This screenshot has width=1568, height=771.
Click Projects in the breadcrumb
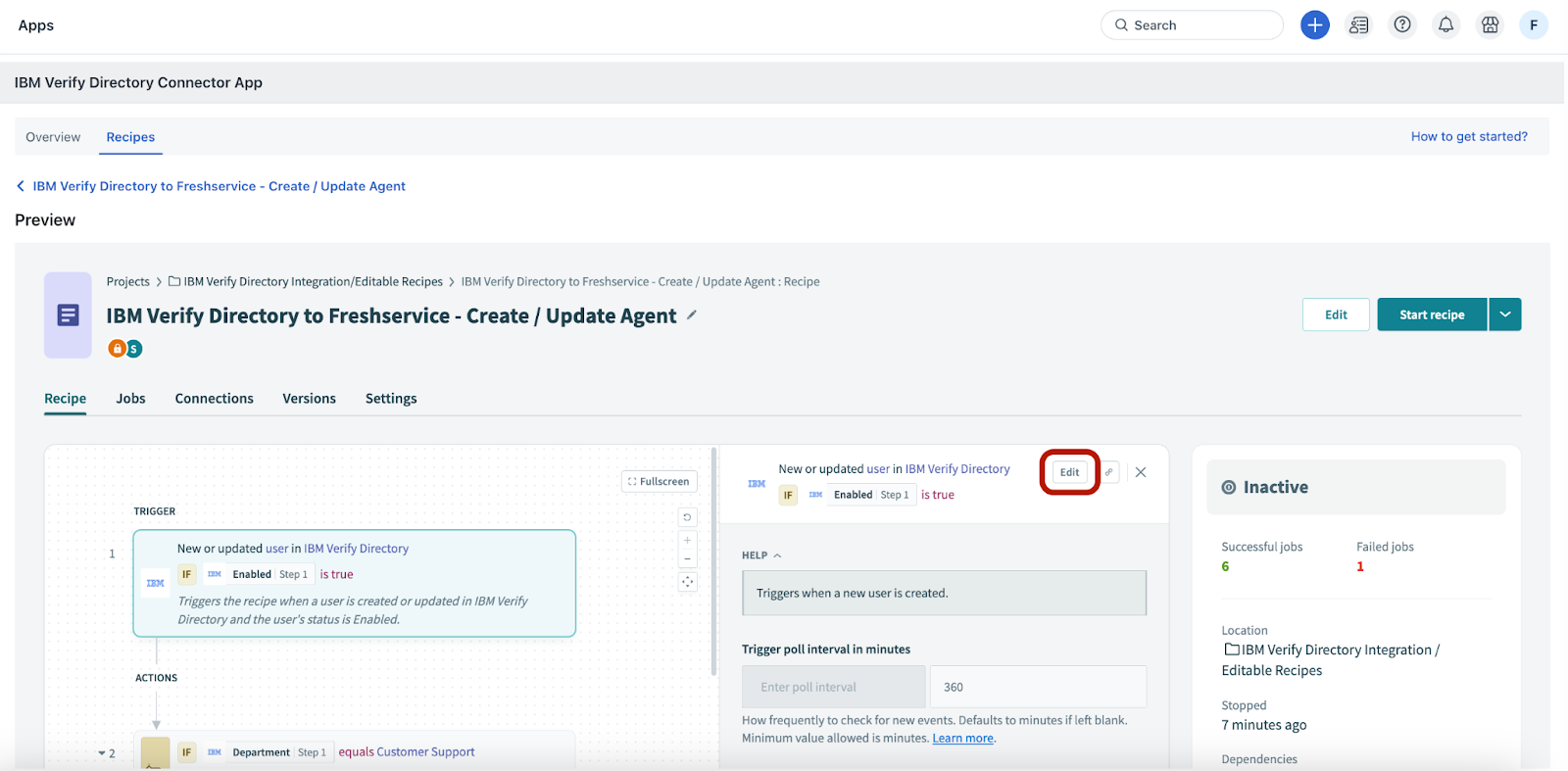[128, 281]
